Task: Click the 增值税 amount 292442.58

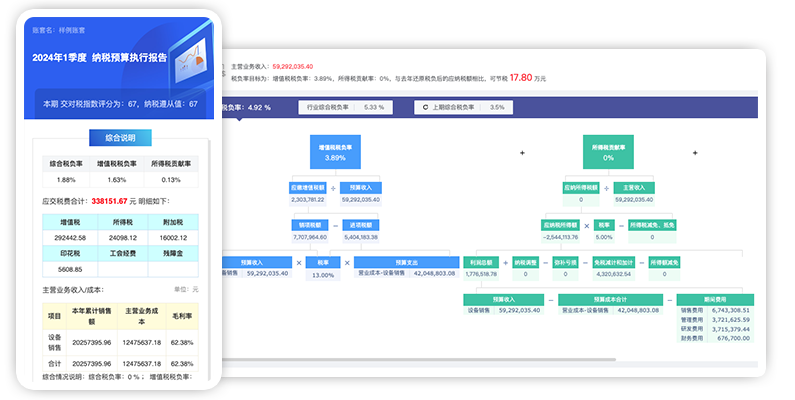Action: (x=70, y=238)
